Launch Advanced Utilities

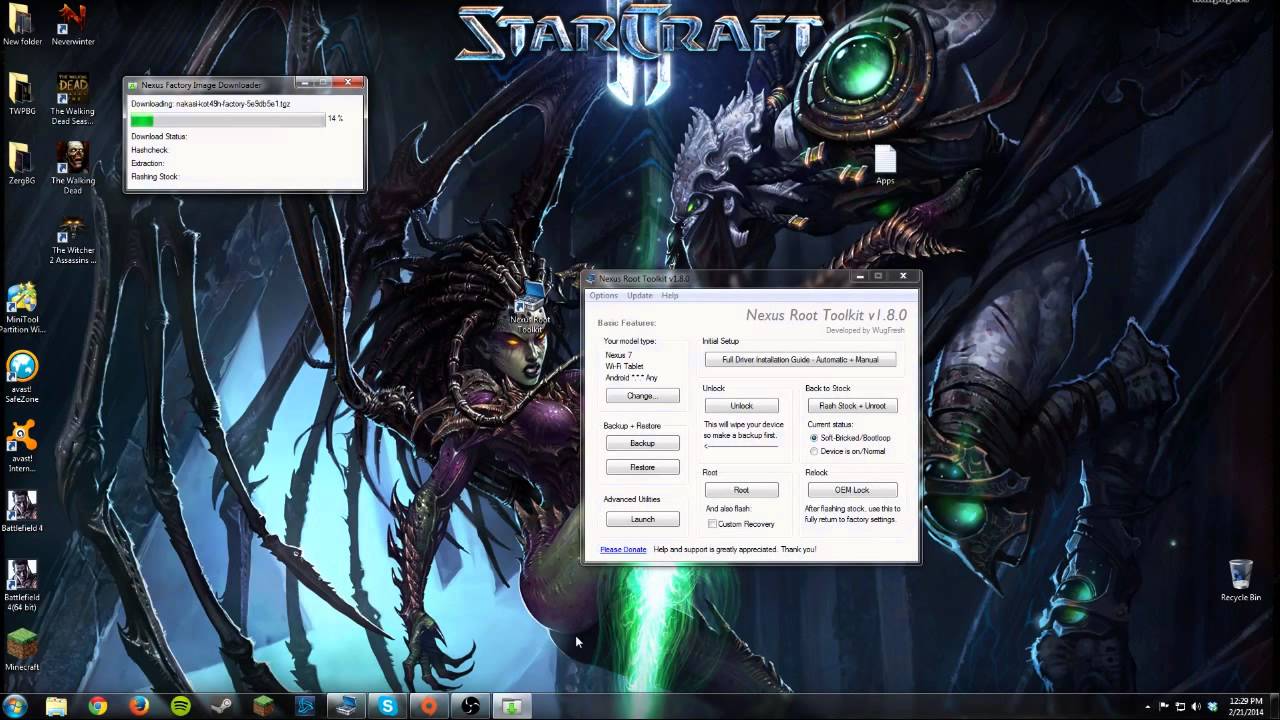pos(642,519)
